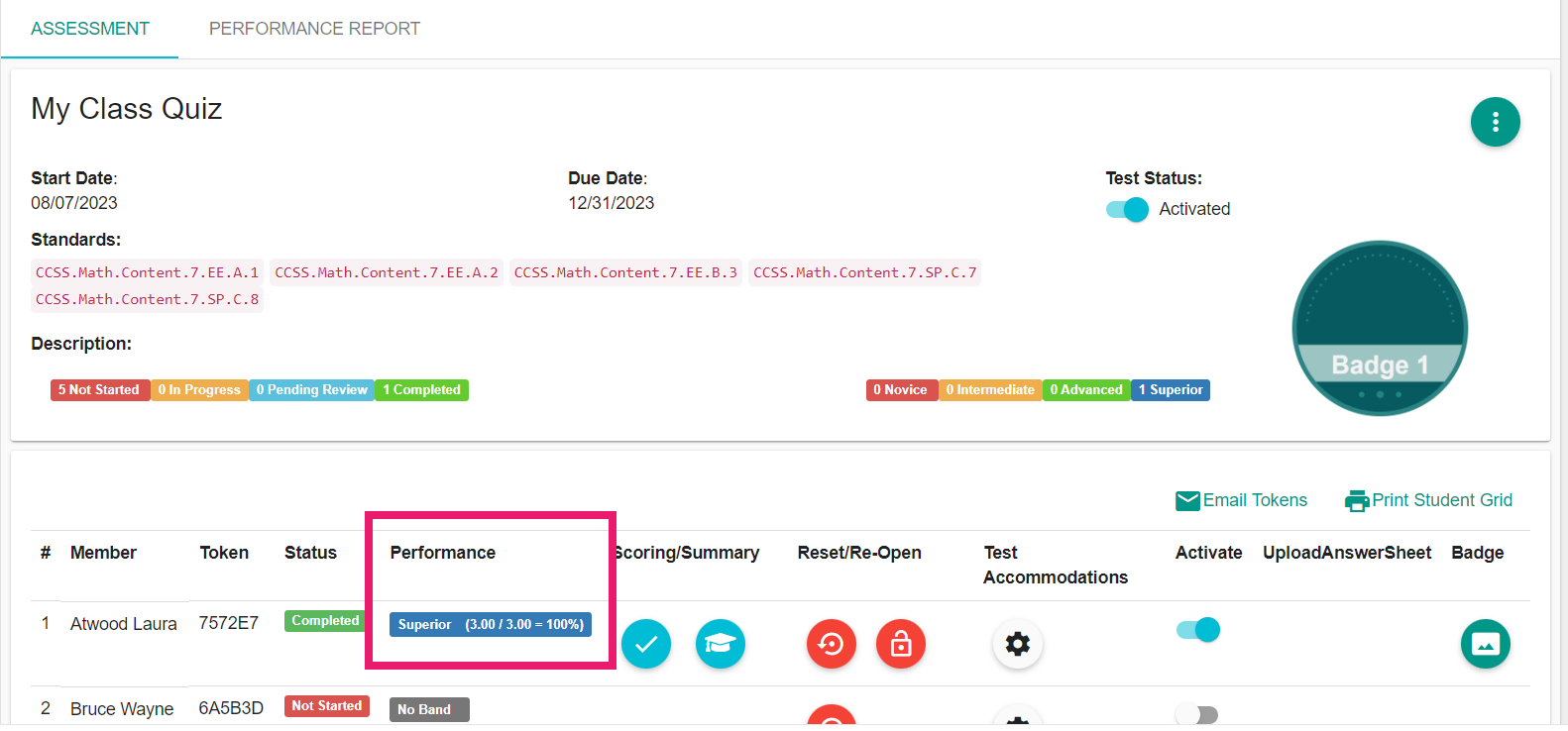The height and width of the screenshot is (731, 1568).
Task: Click the checkmark scoring icon for Atwood Laura
Action: pyautogui.click(x=646, y=644)
